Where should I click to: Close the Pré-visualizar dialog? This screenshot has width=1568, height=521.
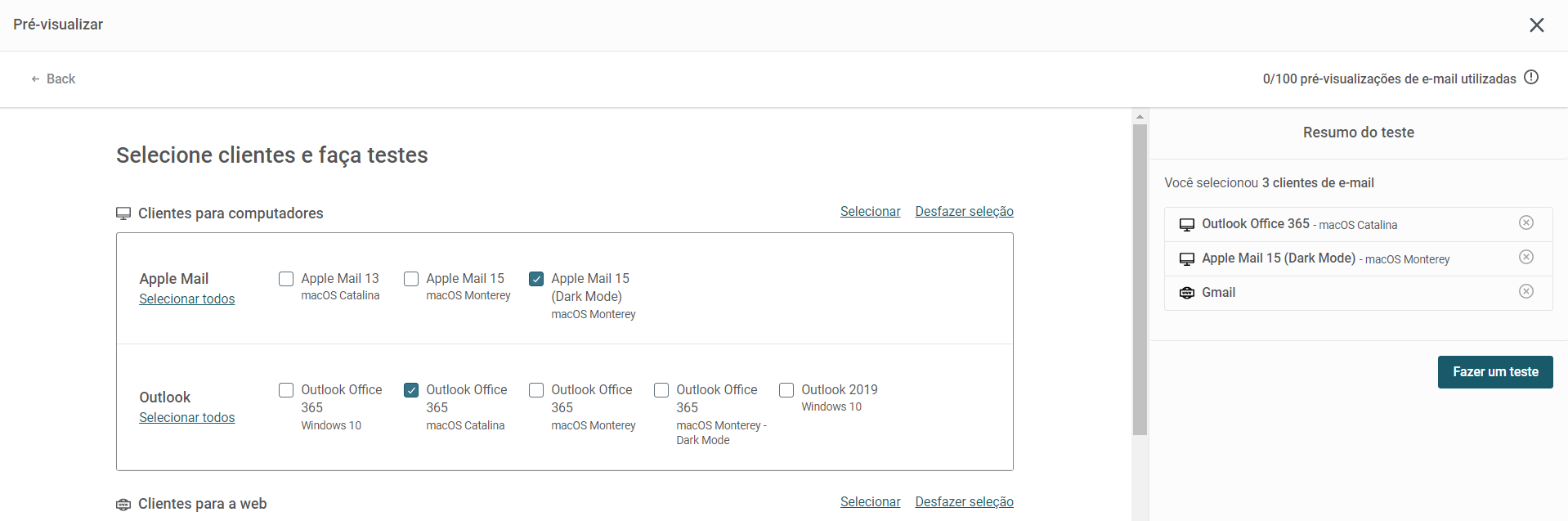pyautogui.click(x=1537, y=25)
